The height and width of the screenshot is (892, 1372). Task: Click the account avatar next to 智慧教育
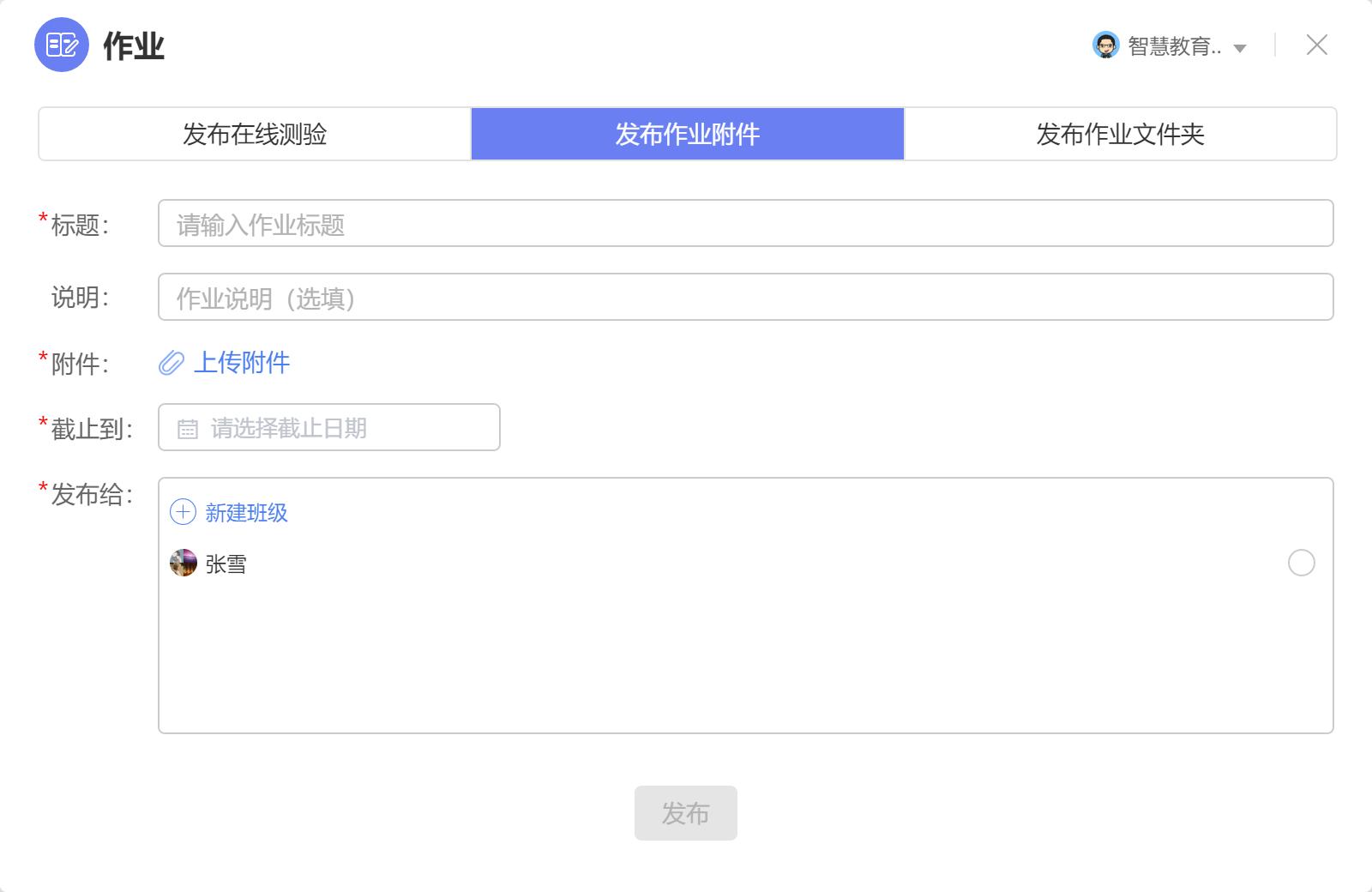[1107, 47]
